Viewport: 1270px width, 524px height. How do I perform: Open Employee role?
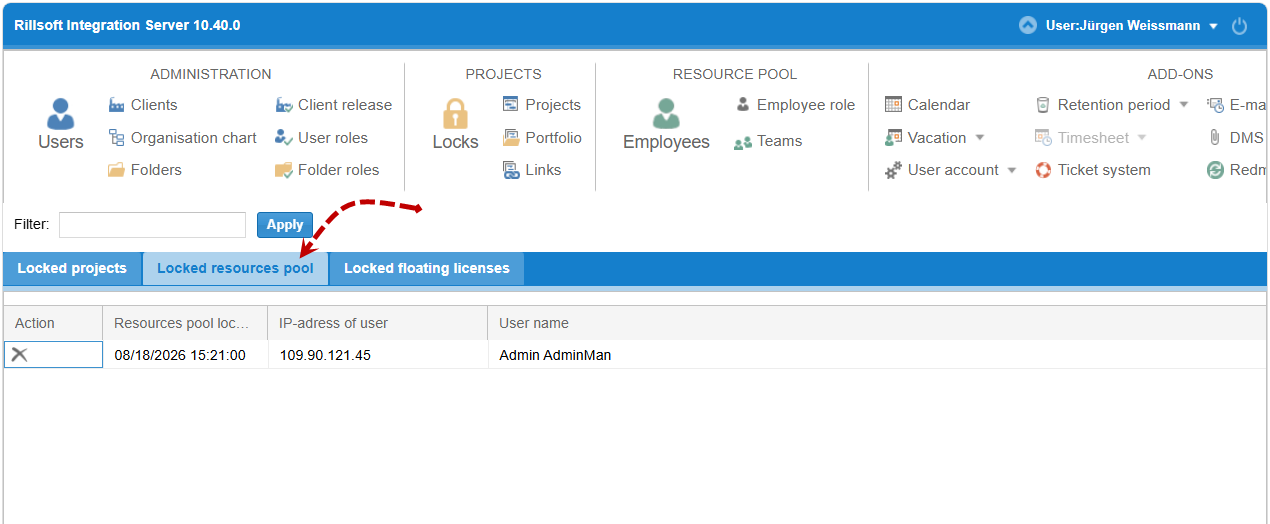pyautogui.click(x=795, y=105)
